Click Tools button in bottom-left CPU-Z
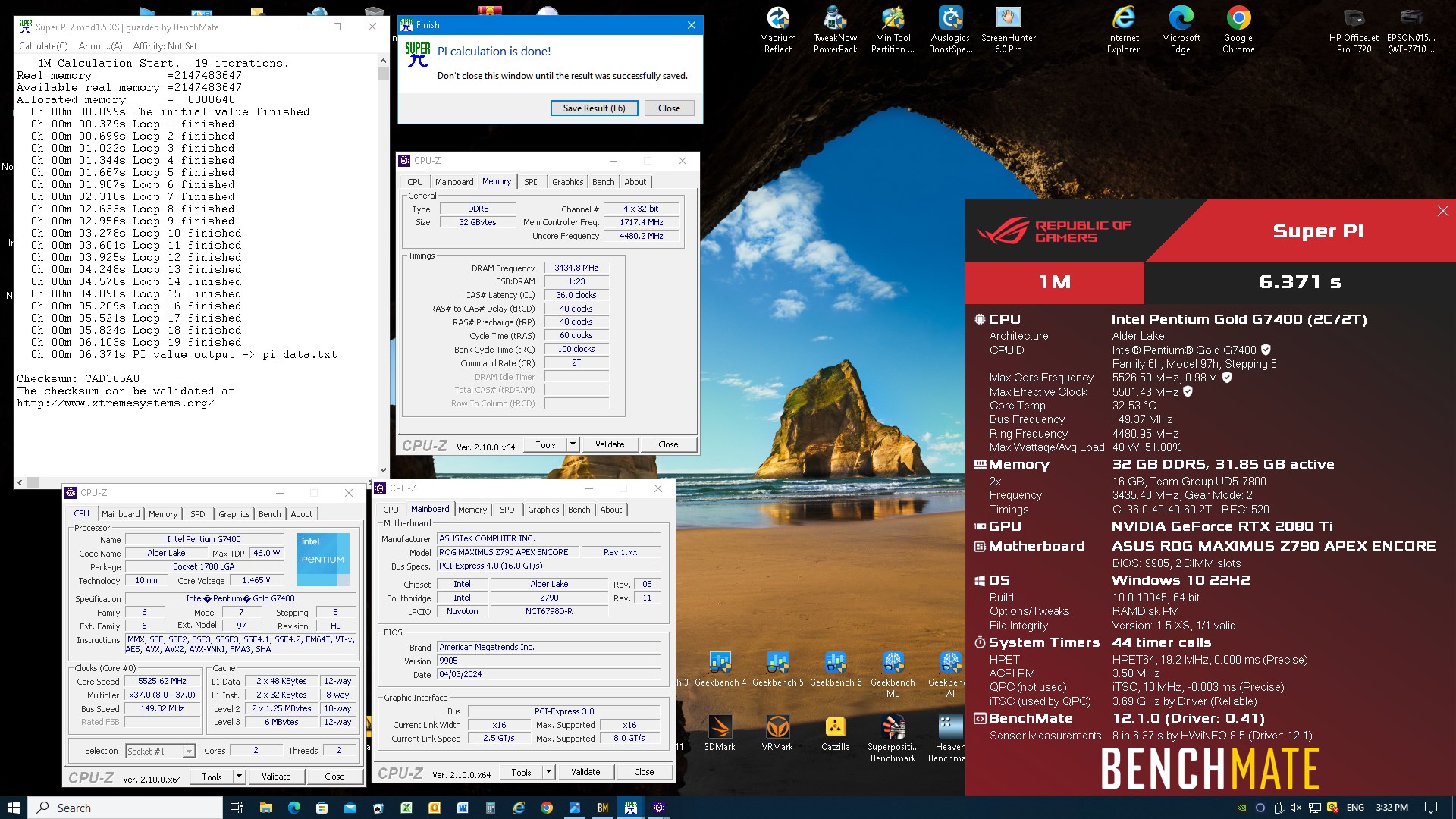This screenshot has width=1456, height=819. 212,777
